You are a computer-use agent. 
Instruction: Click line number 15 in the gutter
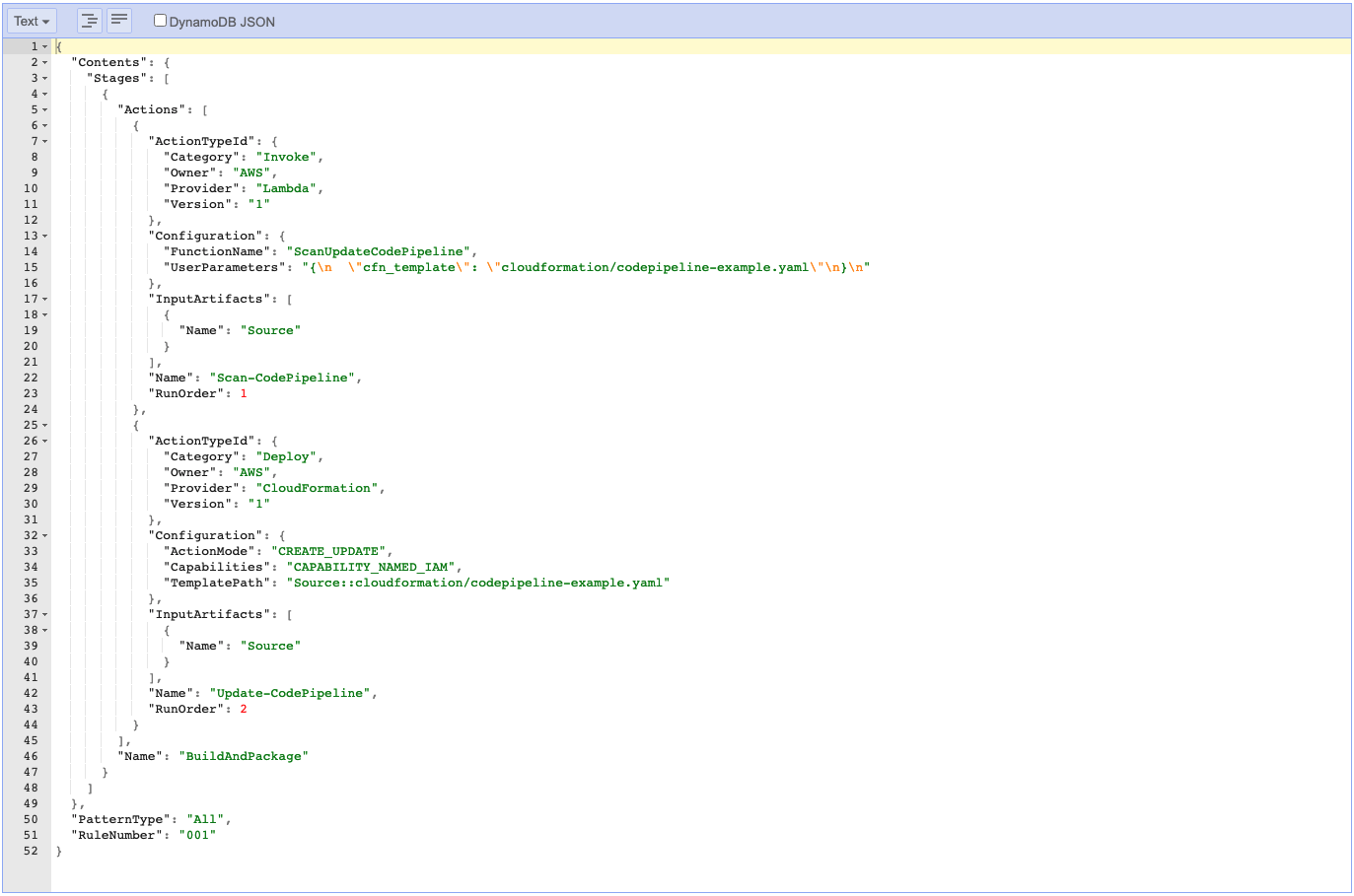31,268
